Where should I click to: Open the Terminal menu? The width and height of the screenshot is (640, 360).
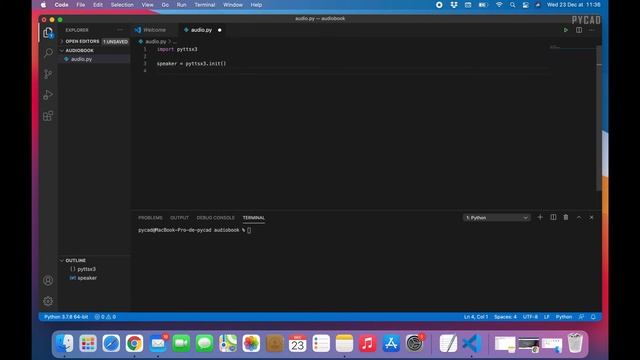tap(204, 5)
